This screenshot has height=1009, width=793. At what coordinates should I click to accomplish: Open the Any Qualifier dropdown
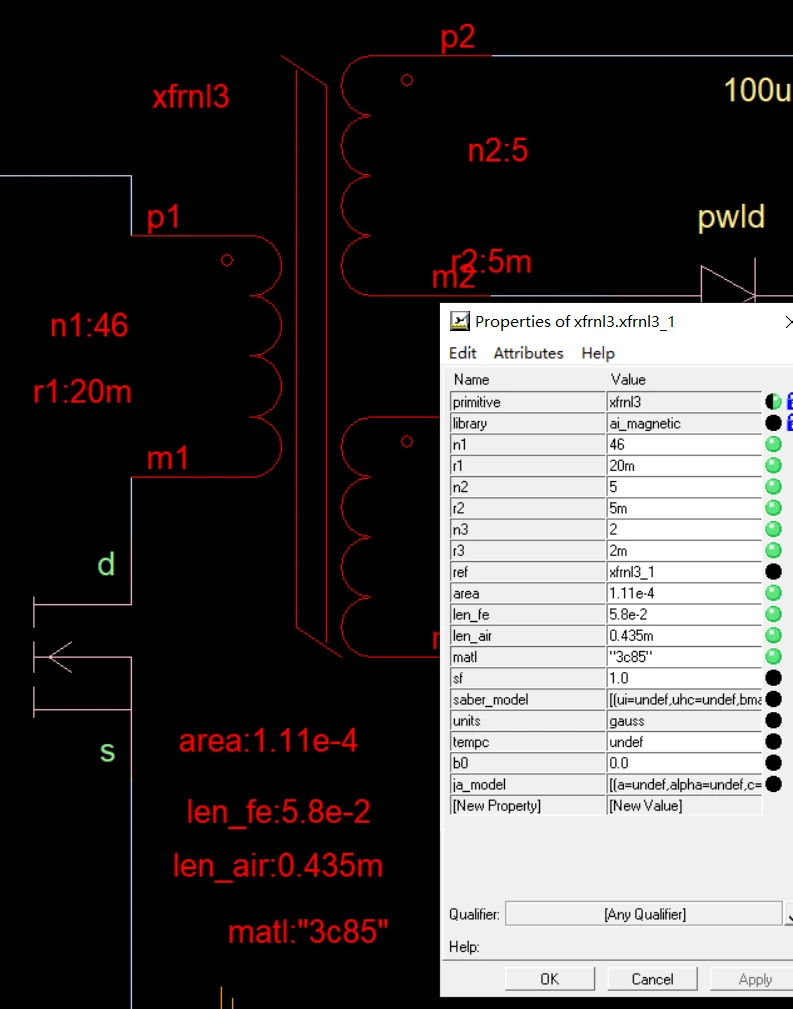click(x=788, y=914)
